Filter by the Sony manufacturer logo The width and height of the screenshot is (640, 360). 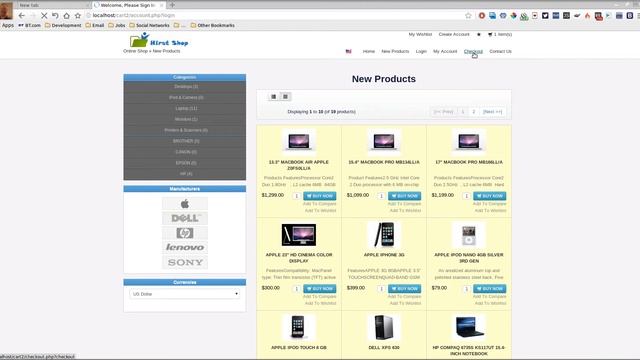tap(185, 262)
